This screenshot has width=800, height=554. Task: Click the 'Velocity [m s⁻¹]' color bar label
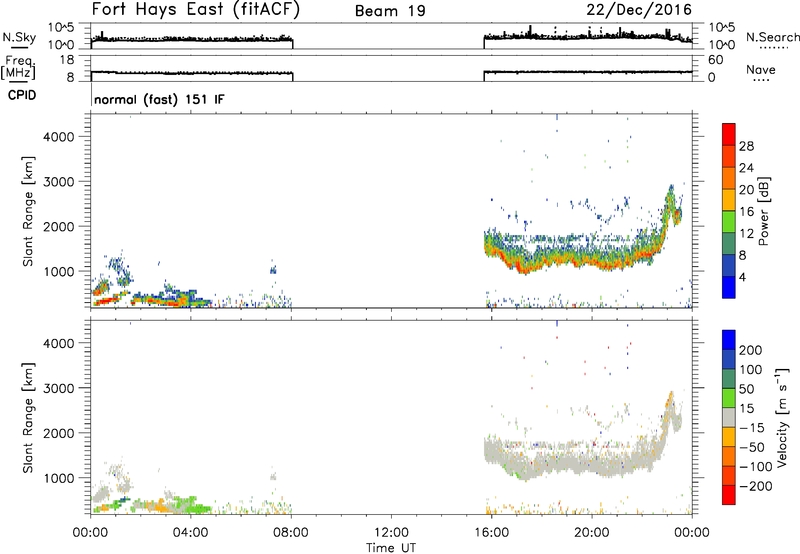782,417
